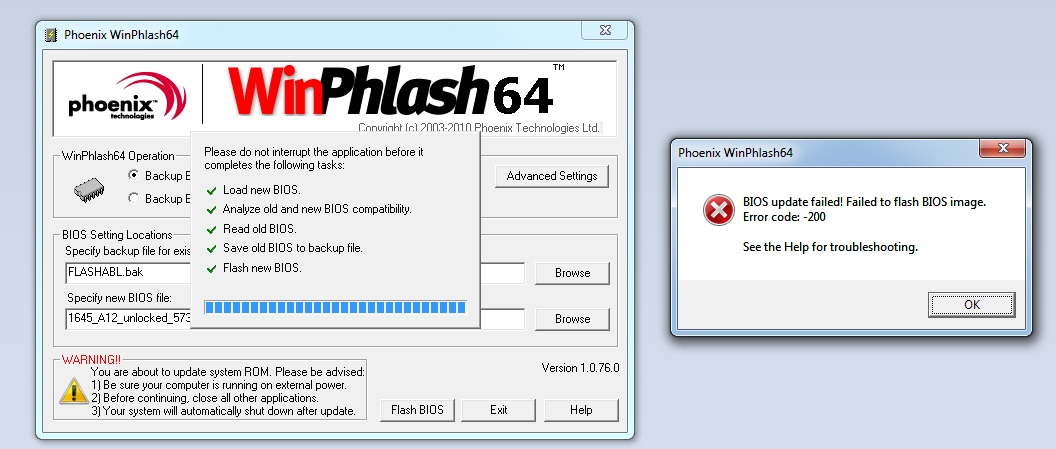Close the error dialog with the X button
The width and height of the screenshot is (1056, 449).
pos(1002,148)
